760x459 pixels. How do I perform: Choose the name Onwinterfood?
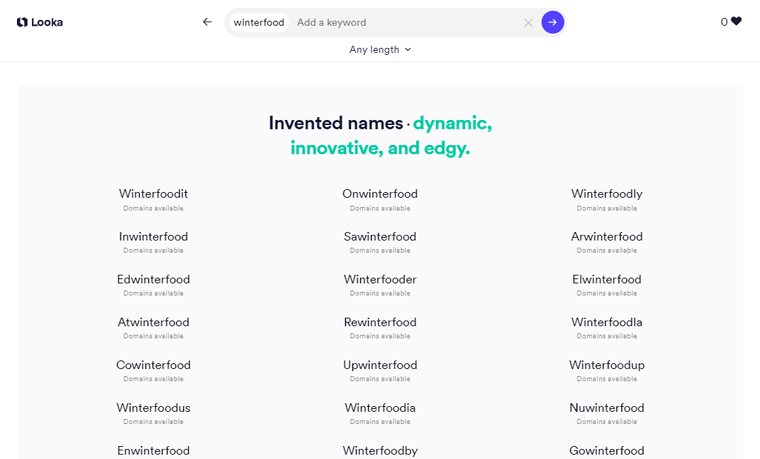[x=380, y=194]
